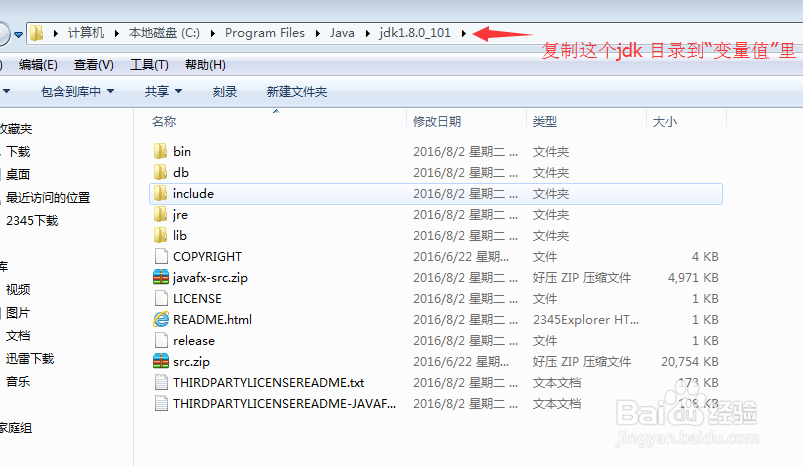Sort by 名称 column header
This screenshot has height=466, width=803.
pos(164,121)
